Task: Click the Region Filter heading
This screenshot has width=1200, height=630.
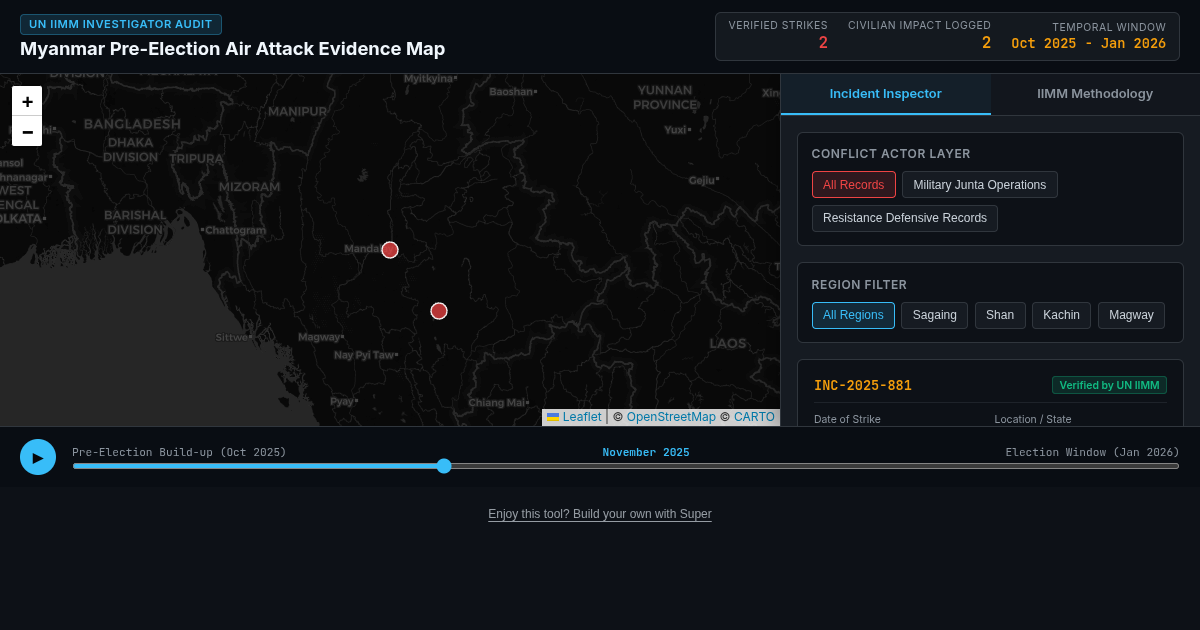Action: pyautogui.click(x=859, y=285)
